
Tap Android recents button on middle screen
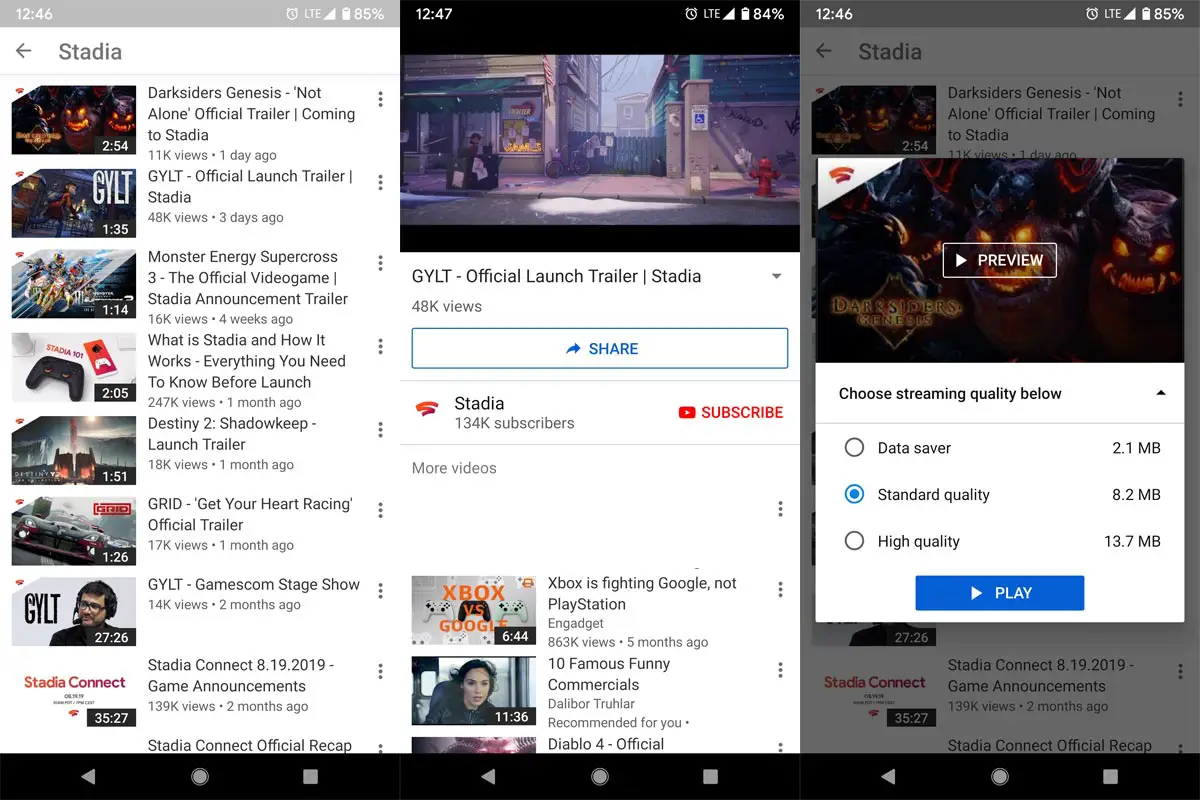pos(710,776)
